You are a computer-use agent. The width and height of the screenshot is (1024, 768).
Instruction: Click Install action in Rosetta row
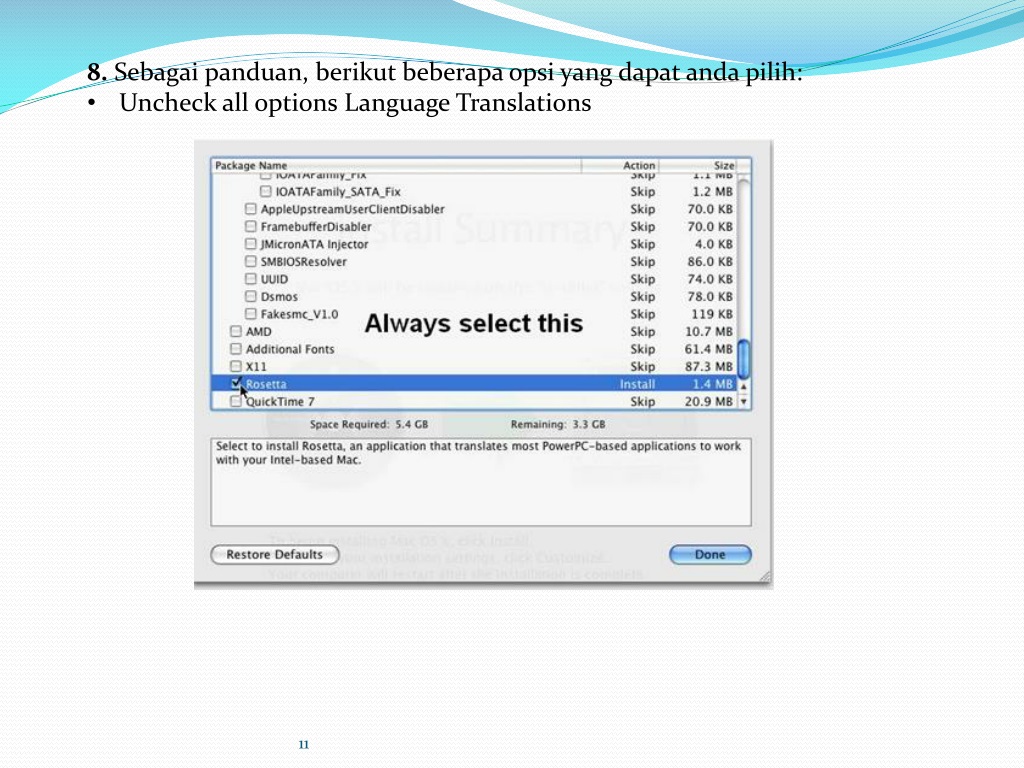coord(637,384)
